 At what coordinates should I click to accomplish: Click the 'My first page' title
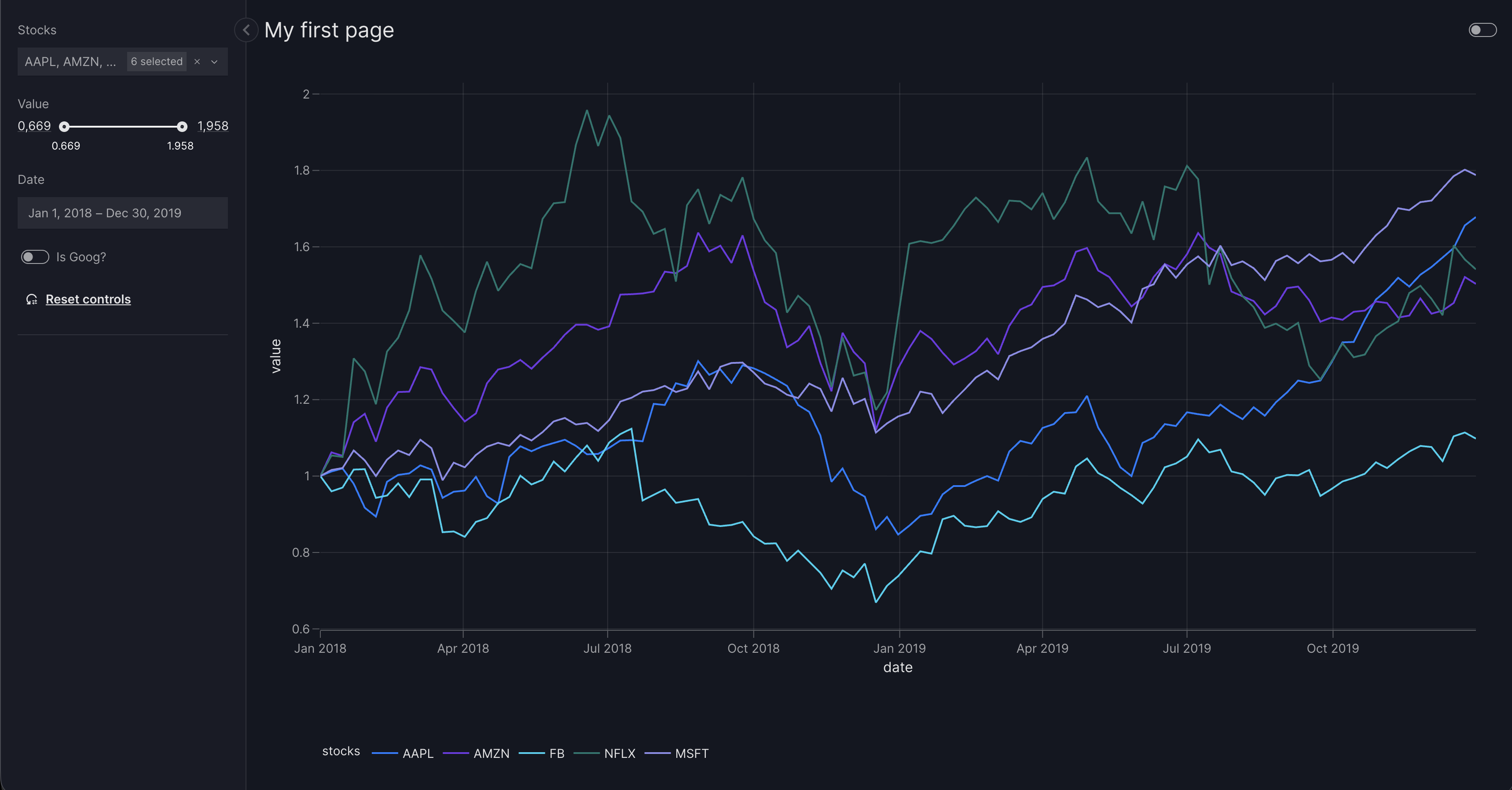click(x=329, y=30)
